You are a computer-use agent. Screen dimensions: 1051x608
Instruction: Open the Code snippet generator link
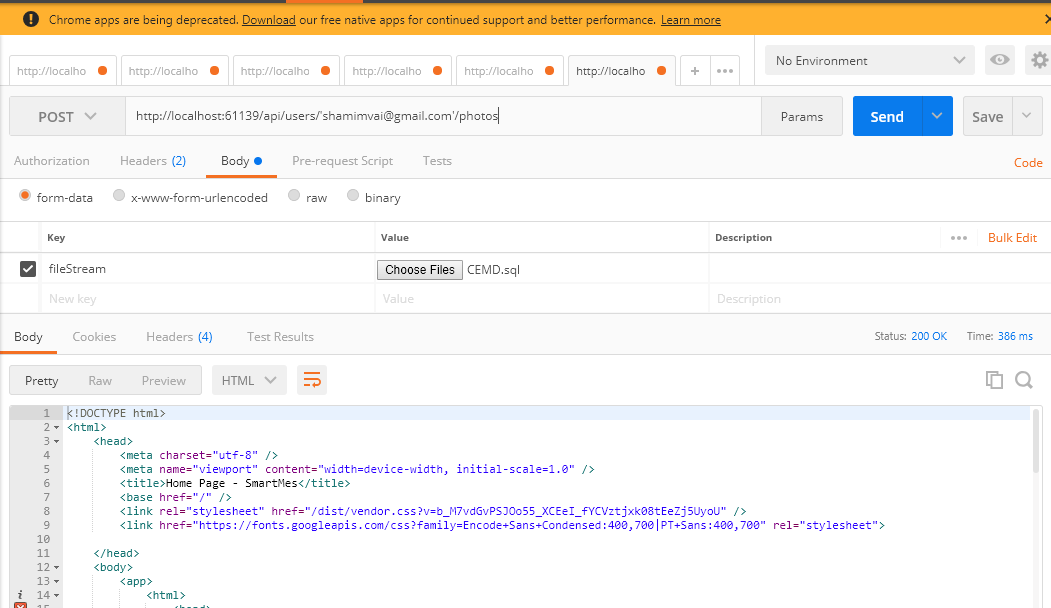click(1028, 162)
